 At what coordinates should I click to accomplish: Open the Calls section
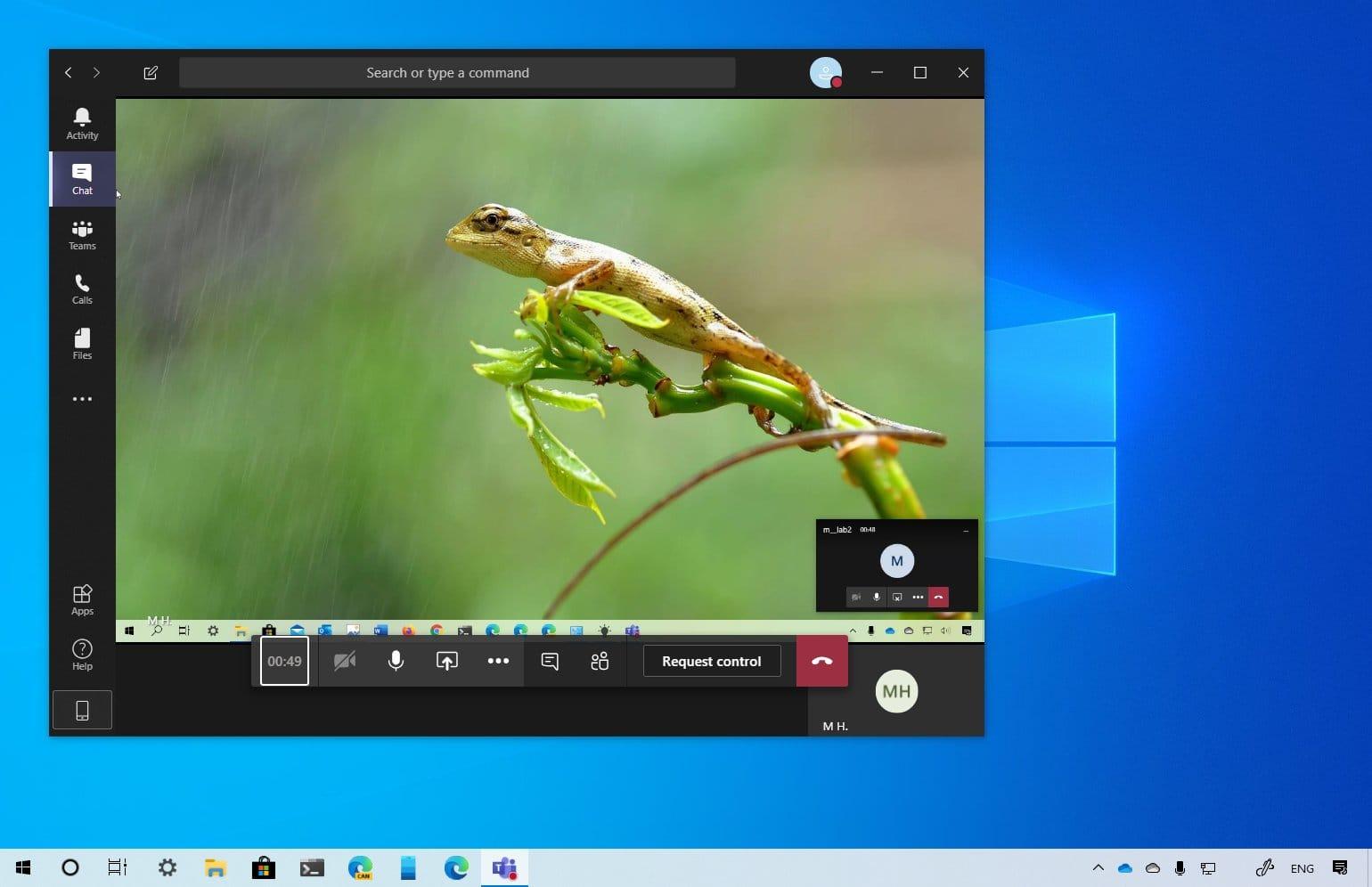(x=82, y=289)
